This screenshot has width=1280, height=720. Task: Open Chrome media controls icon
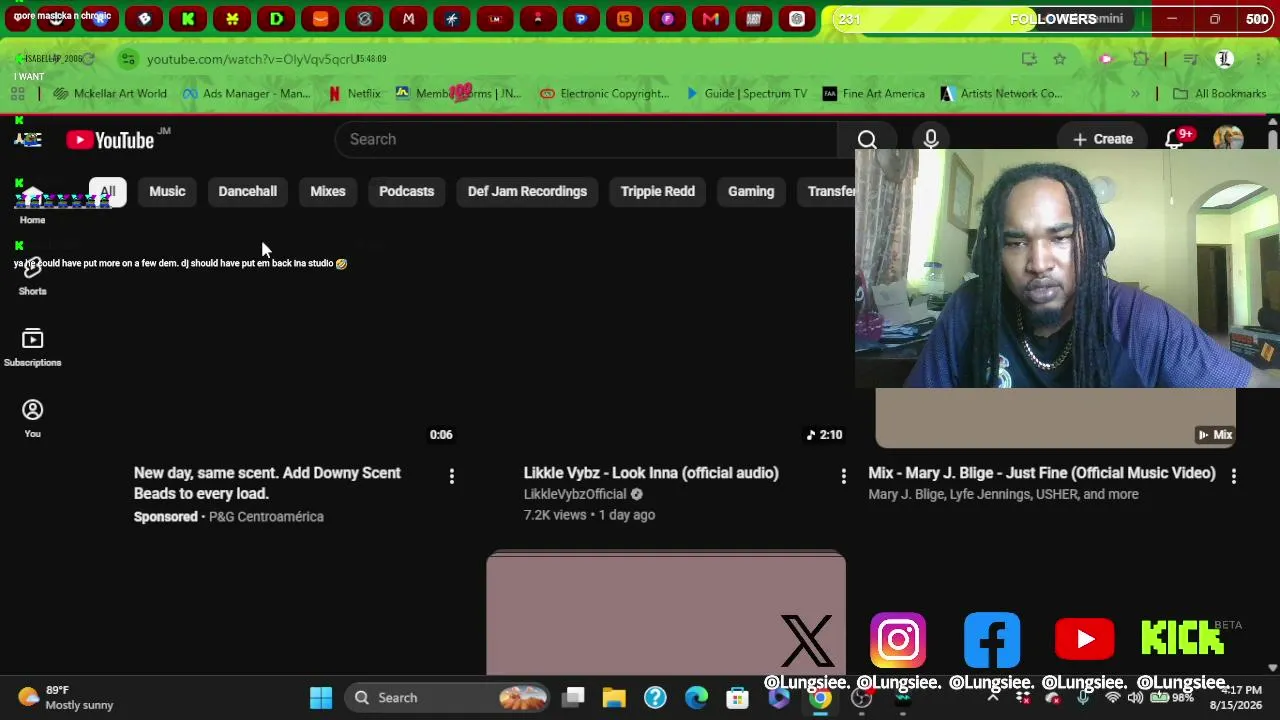click(x=1190, y=59)
